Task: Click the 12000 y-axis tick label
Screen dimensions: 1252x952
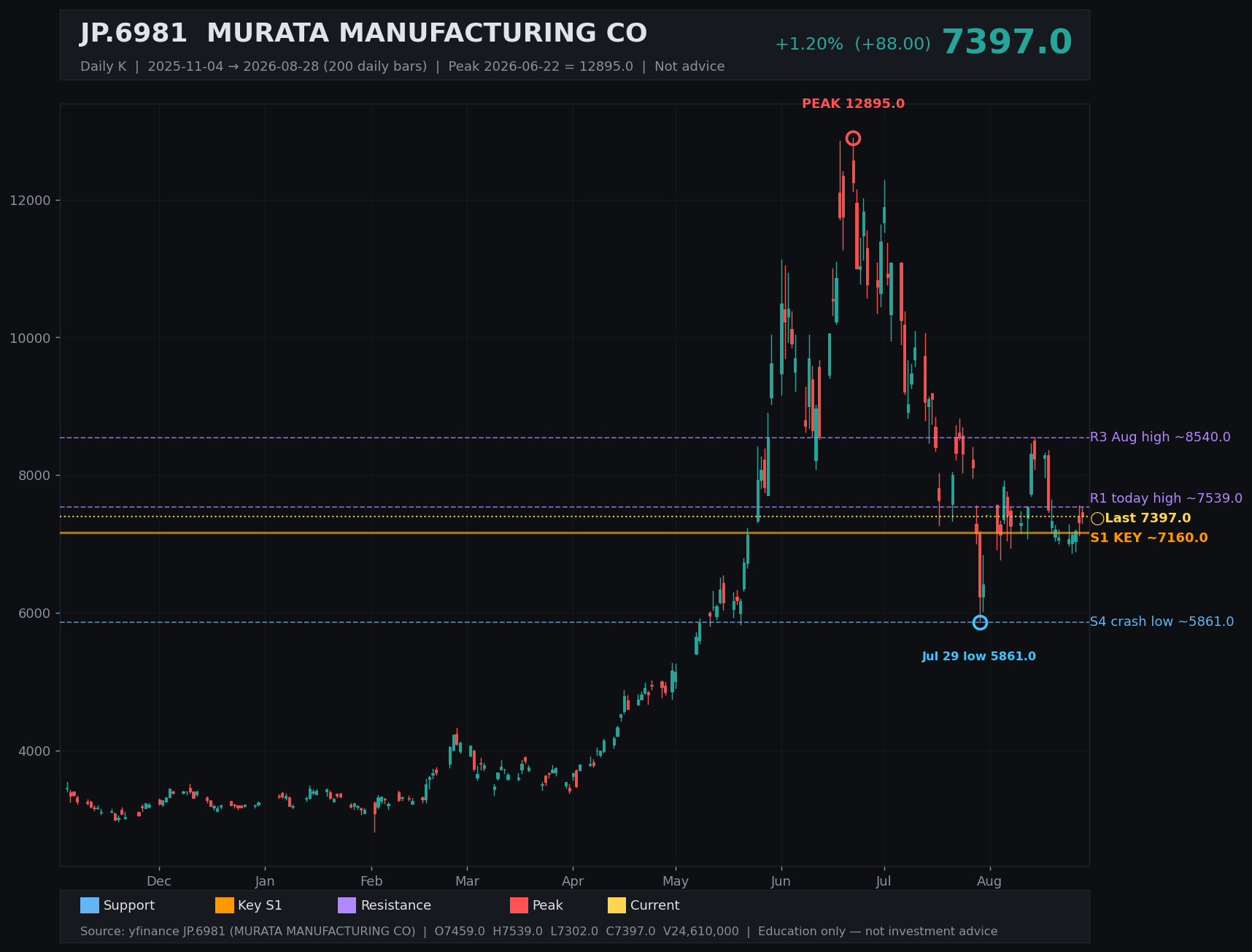Action: point(30,201)
